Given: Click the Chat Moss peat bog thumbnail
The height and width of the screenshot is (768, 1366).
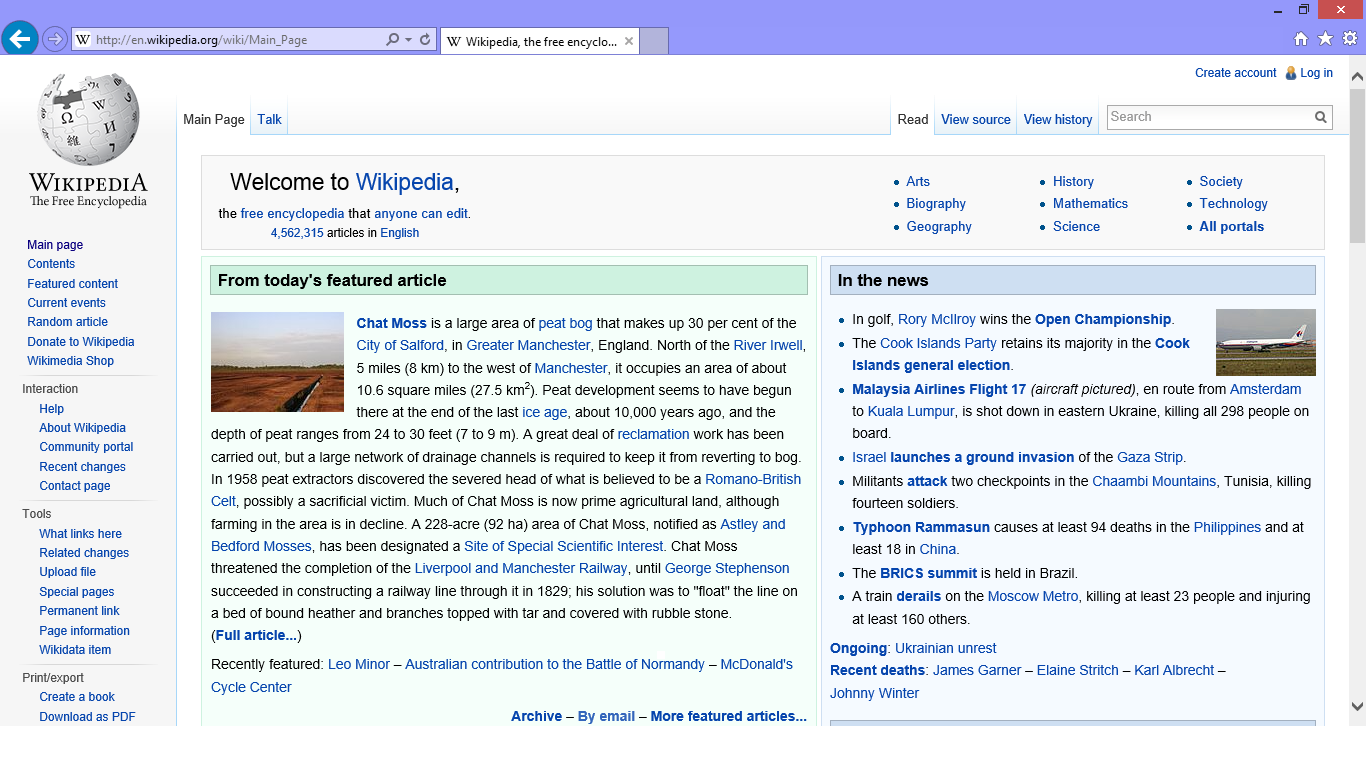Looking at the screenshot, I should 277,362.
